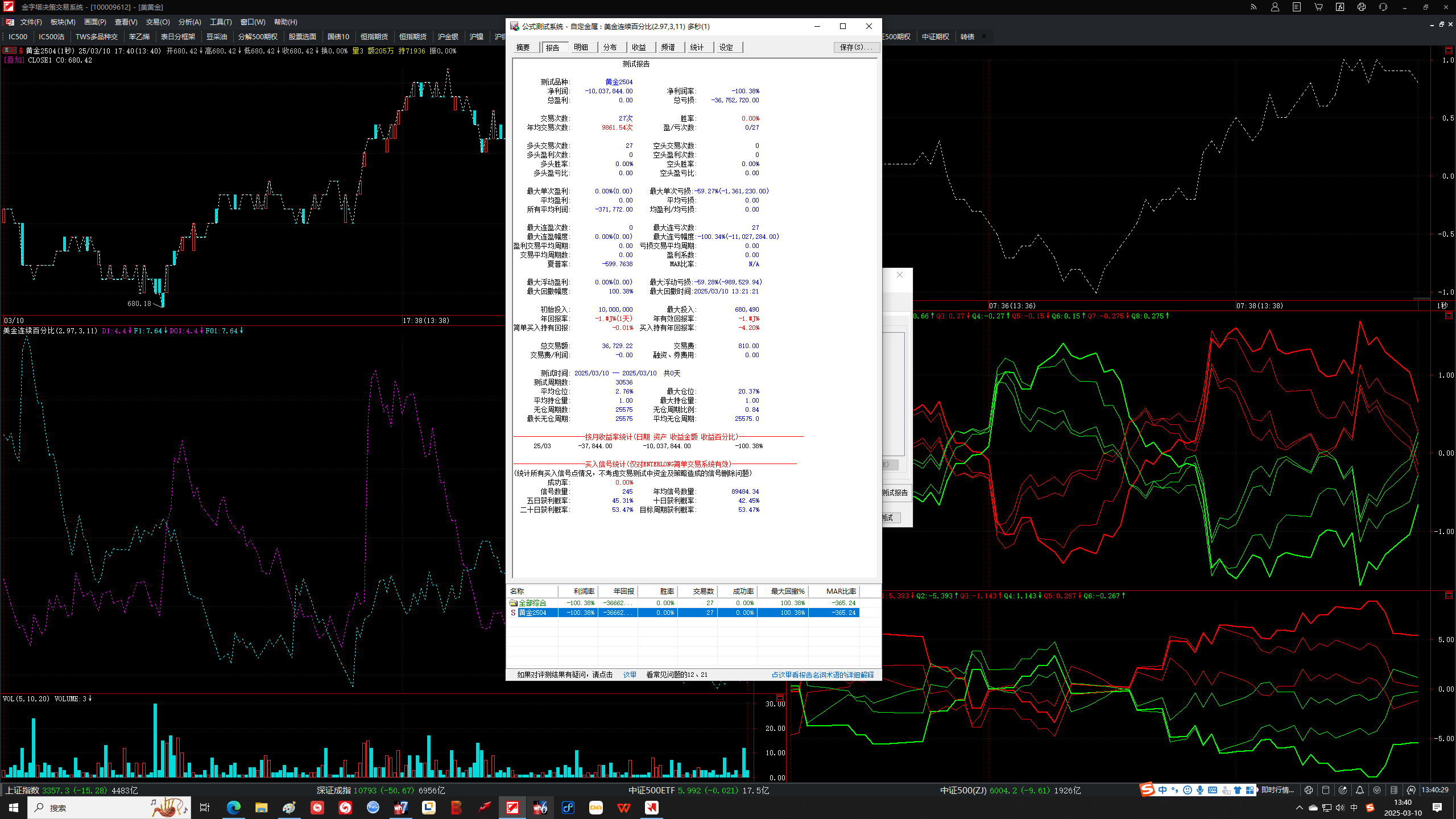Viewport: 1456px width, 819px height.
Task: Click the alert bell icon in status bar
Action: point(1360,790)
